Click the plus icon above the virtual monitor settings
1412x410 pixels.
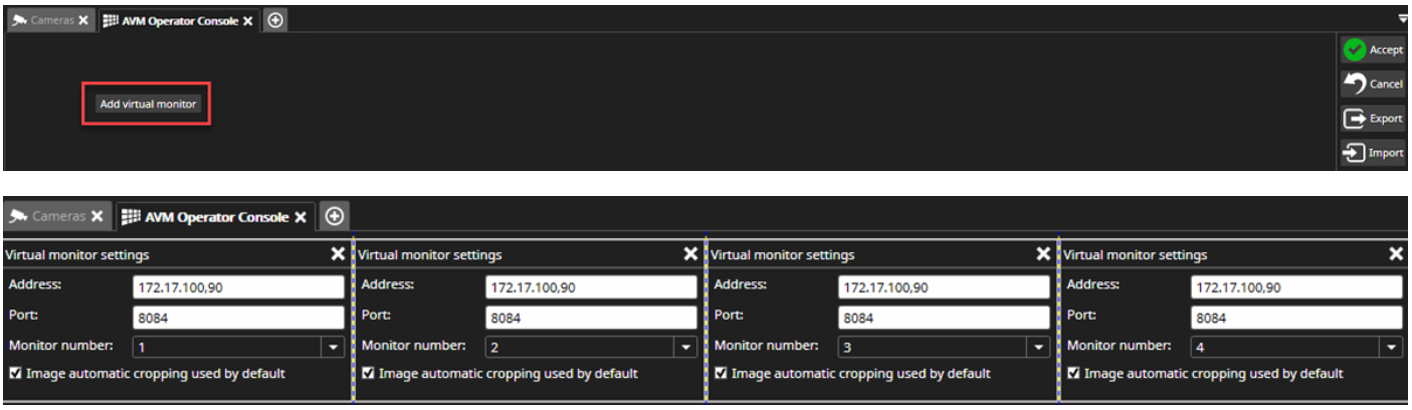tap(335, 216)
